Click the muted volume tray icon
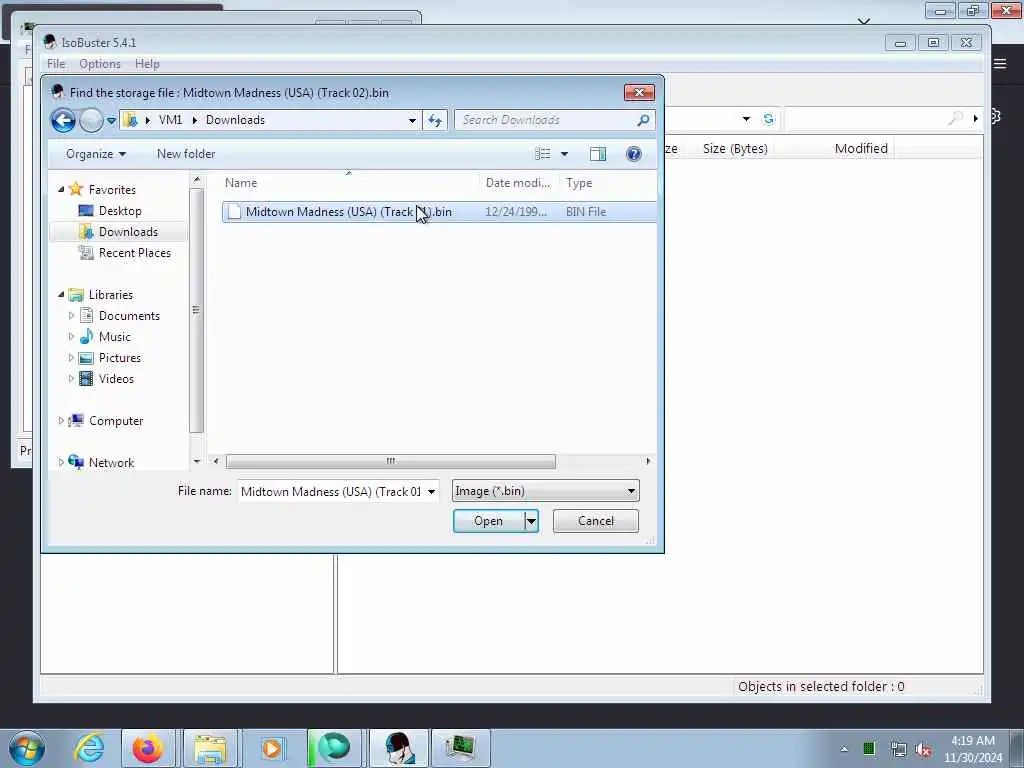The image size is (1024, 768). coord(923,749)
